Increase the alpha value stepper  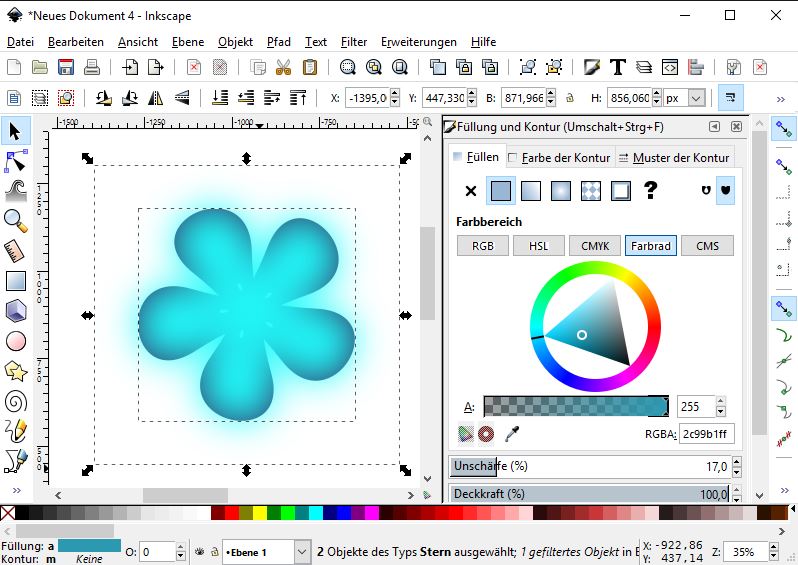click(721, 401)
